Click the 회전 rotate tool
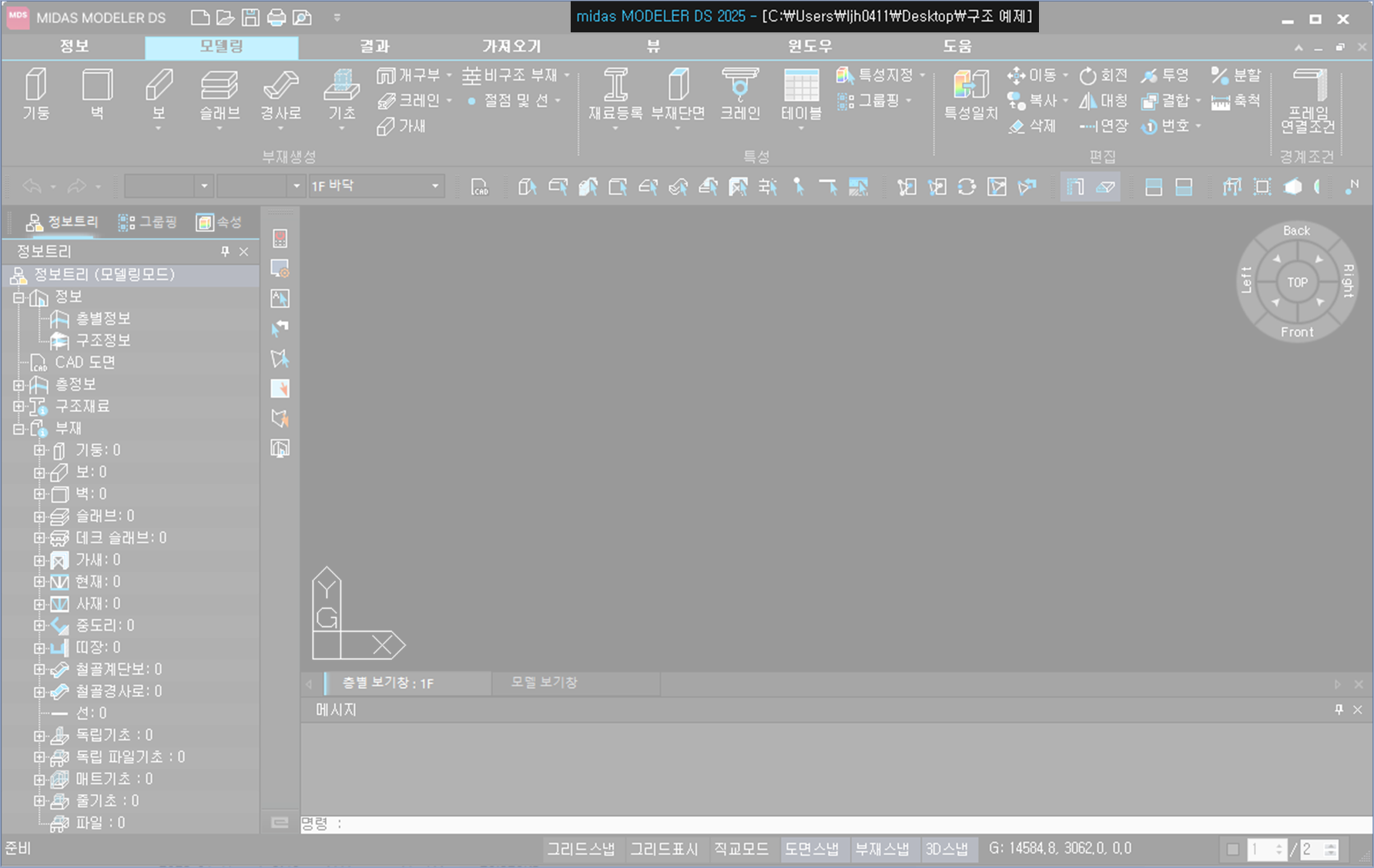 1104,75
